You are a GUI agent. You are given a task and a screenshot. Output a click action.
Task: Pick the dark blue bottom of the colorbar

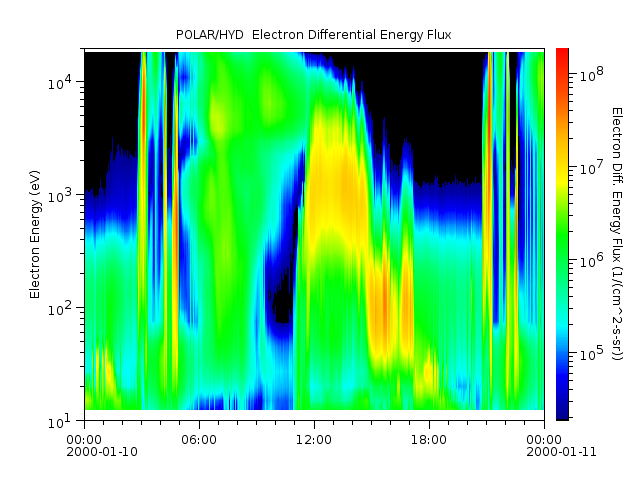click(x=562, y=414)
